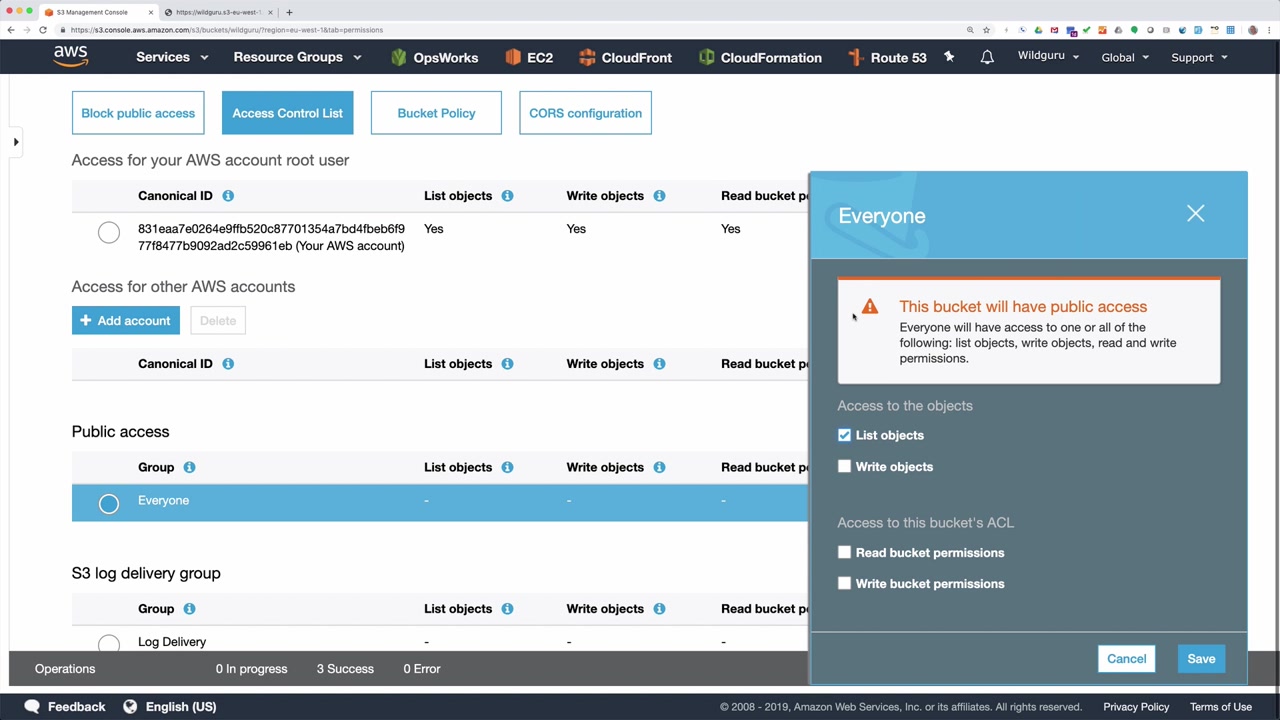Click the AWS logo home icon

(71, 56)
